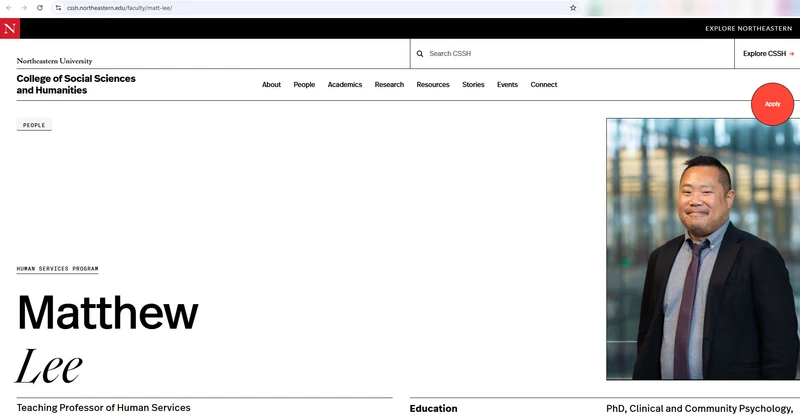This screenshot has width=800, height=417.
Task: Open the Academics menu
Action: [345, 85]
